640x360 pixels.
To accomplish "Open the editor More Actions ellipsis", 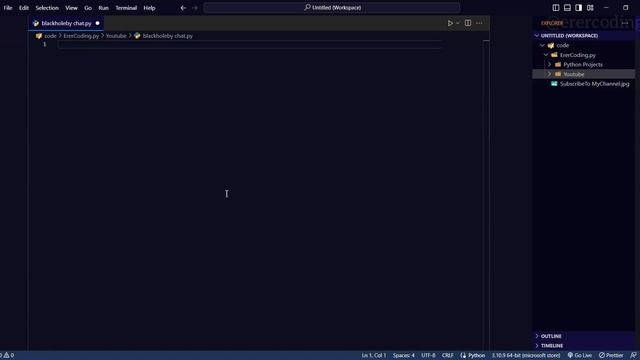I will click(479, 23).
